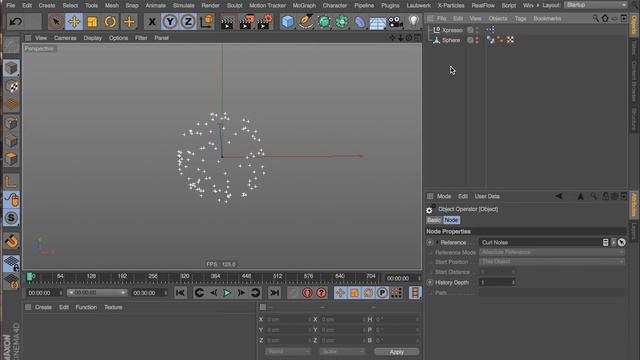Screen dimensions: 640x360
Task: Toggle the Sphere editor visibility dots
Action: (x=477, y=40)
